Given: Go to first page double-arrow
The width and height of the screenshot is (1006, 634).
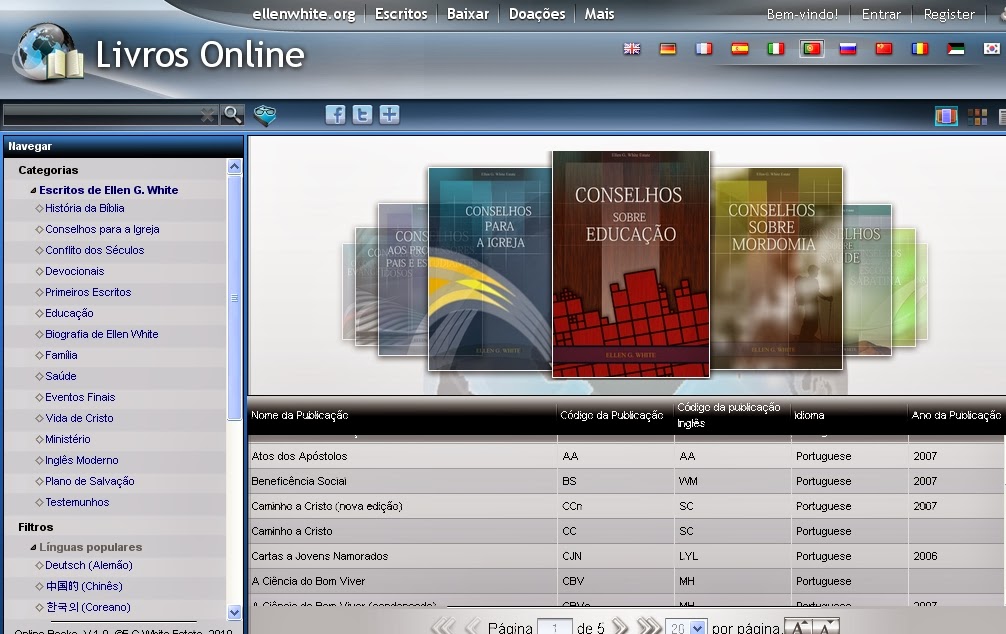Looking at the screenshot, I should click(443, 626).
